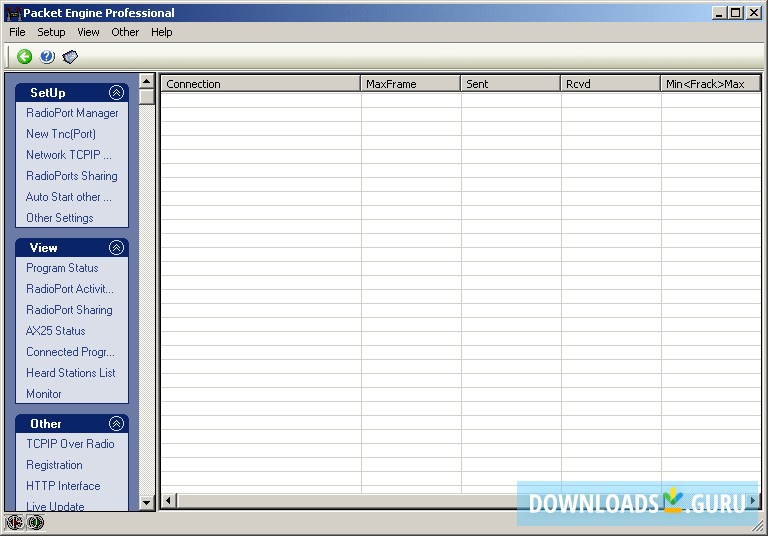This screenshot has width=768, height=536.
Task: Open RadioPorts Sharing setup
Action: click(72, 176)
